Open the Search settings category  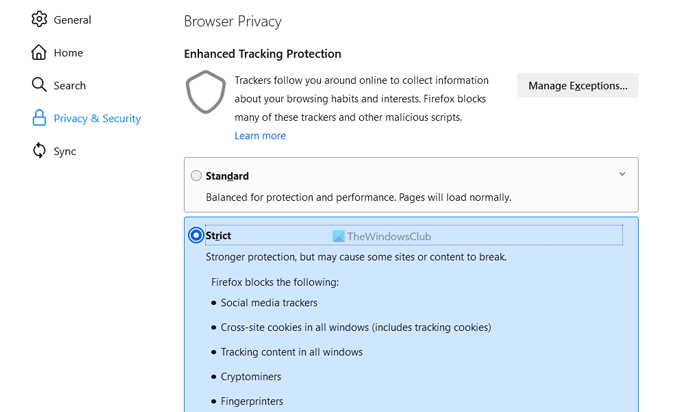click(70, 86)
